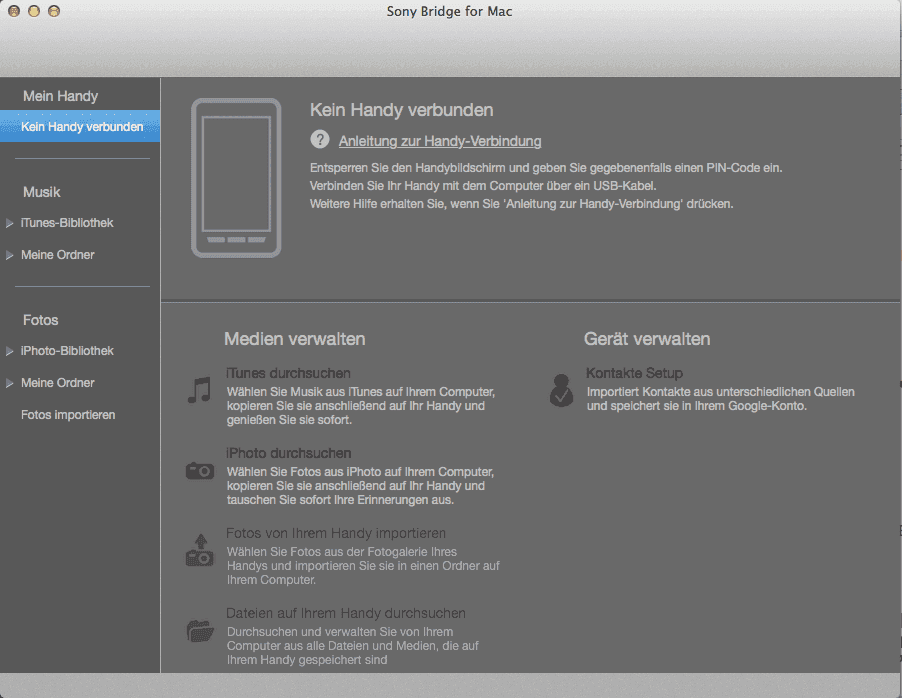The image size is (902, 698).
Task: Click the Medien verwalten heading
Action: (x=295, y=338)
